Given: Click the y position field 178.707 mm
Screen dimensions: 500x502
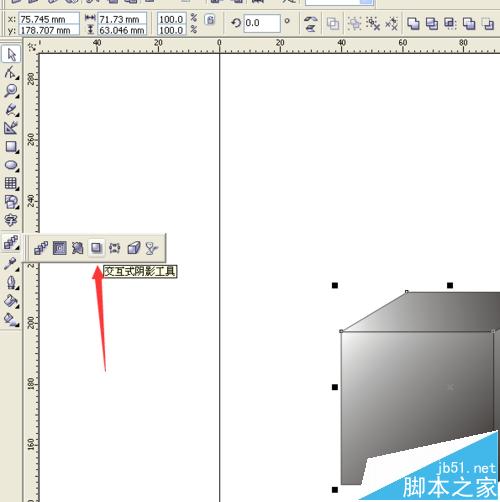Looking at the screenshot, I should pyautogui.click(x=49, y=30).
